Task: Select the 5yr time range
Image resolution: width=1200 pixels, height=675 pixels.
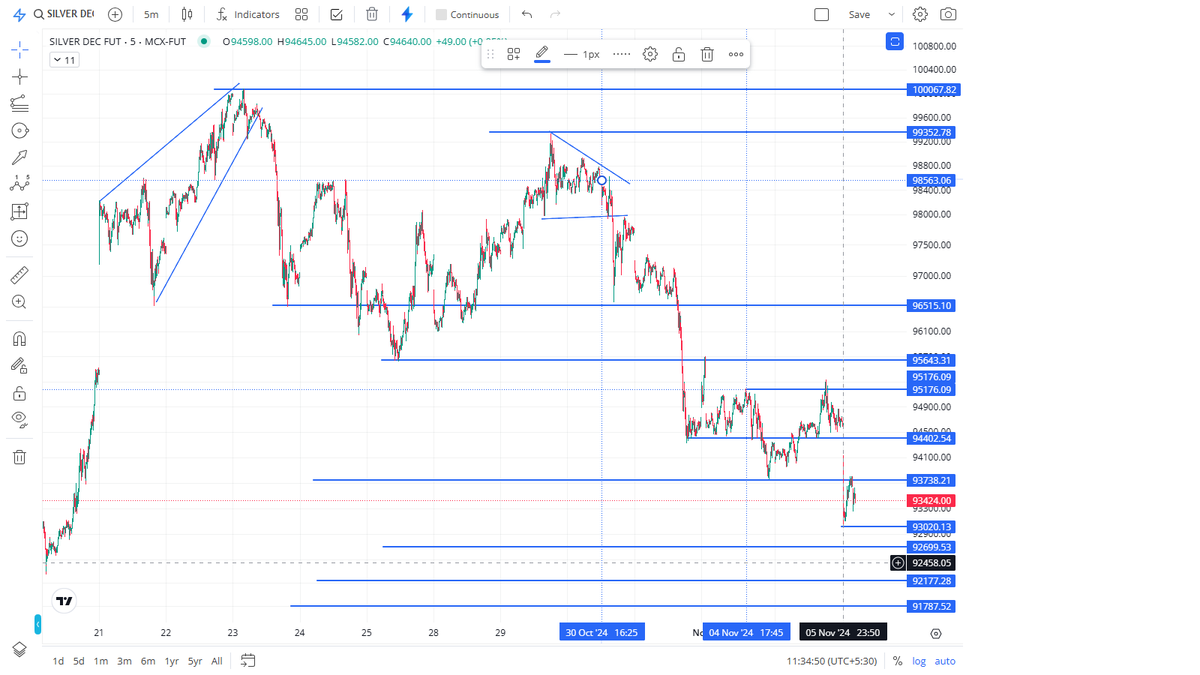Action: [x=195, y=661]
